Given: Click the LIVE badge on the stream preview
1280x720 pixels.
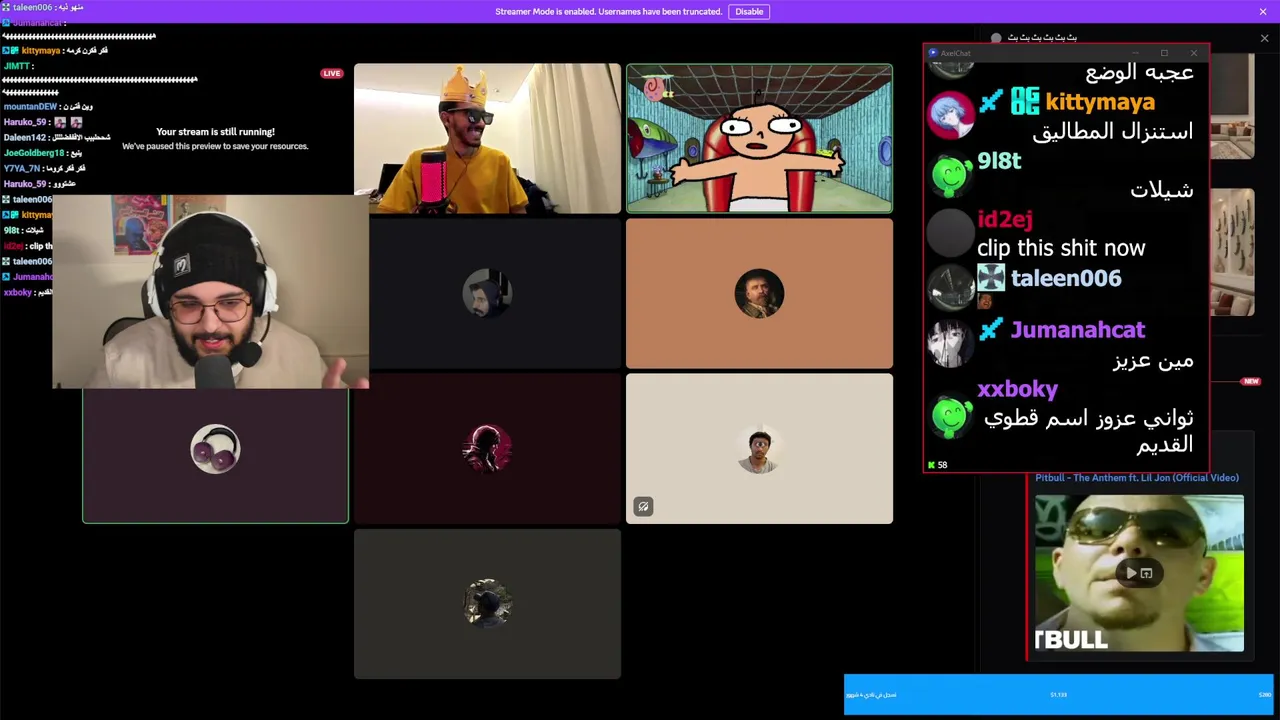Looking at the screenshot, I should 332,73.
